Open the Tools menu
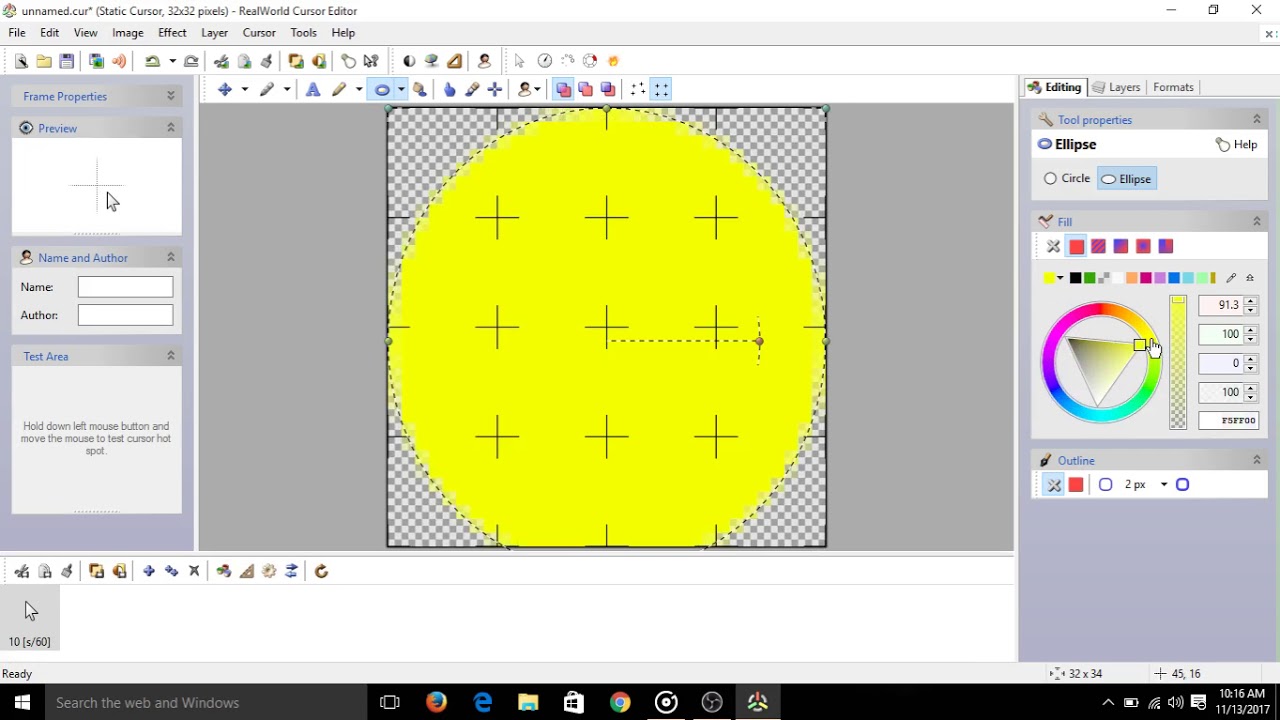Image resolution: width=1280 pixels, height=720 pixels. (303, 33)
